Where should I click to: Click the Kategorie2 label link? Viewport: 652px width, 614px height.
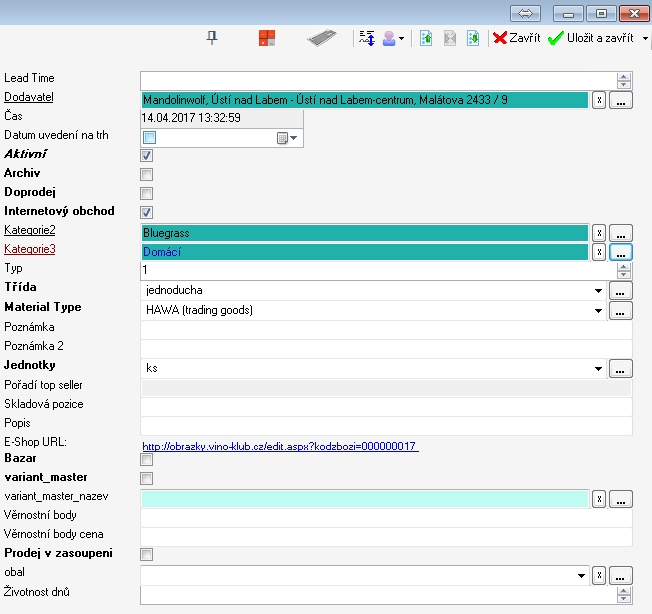(30, 230)
